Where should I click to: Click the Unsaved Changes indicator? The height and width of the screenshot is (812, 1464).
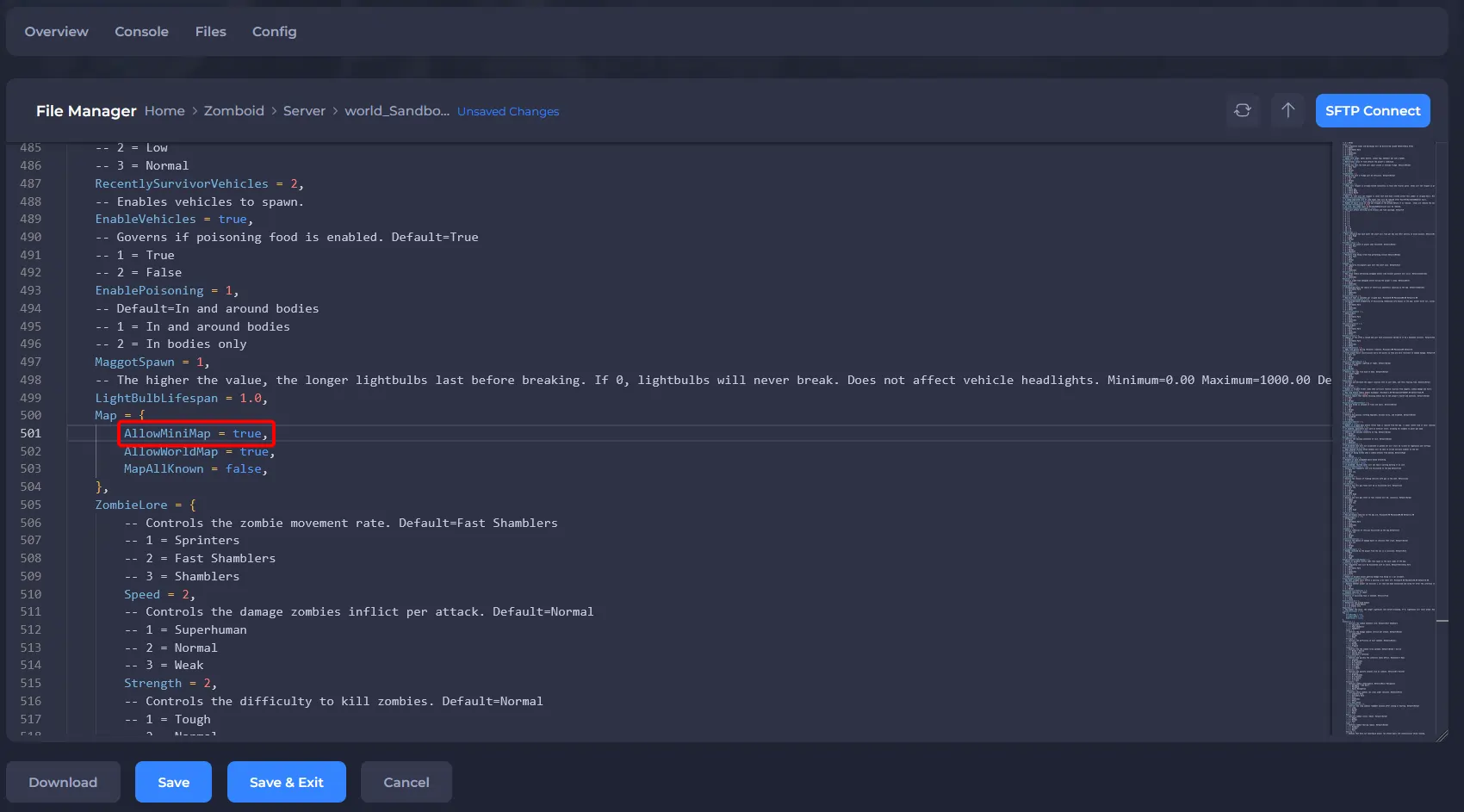tap(507, 111)
